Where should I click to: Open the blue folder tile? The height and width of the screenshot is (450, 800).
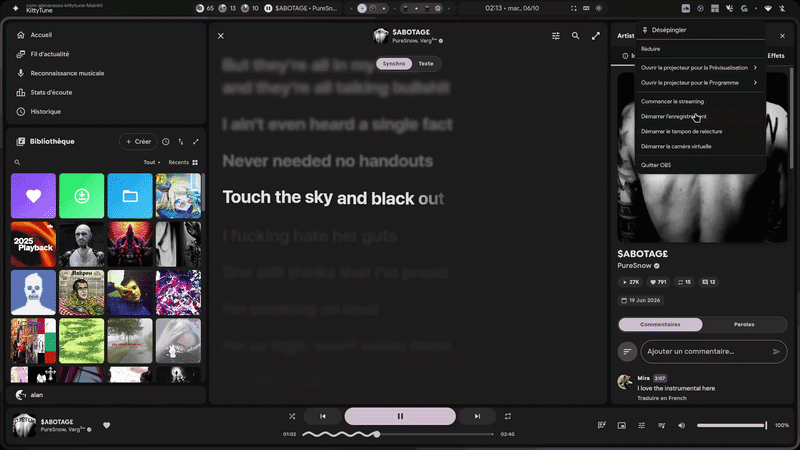[x=130, y=196]
